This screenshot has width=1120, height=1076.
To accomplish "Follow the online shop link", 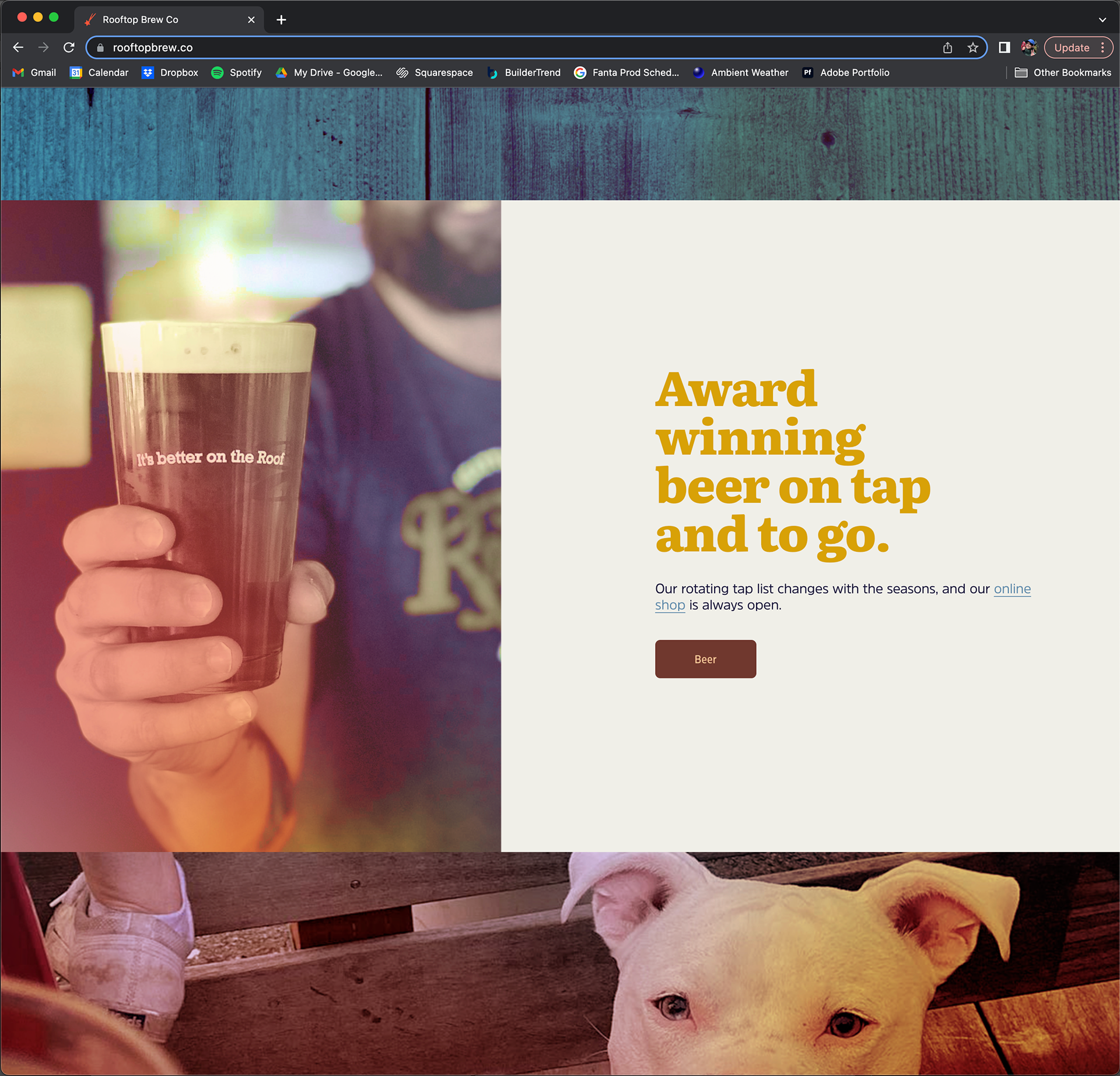I will pos(1012,588).
